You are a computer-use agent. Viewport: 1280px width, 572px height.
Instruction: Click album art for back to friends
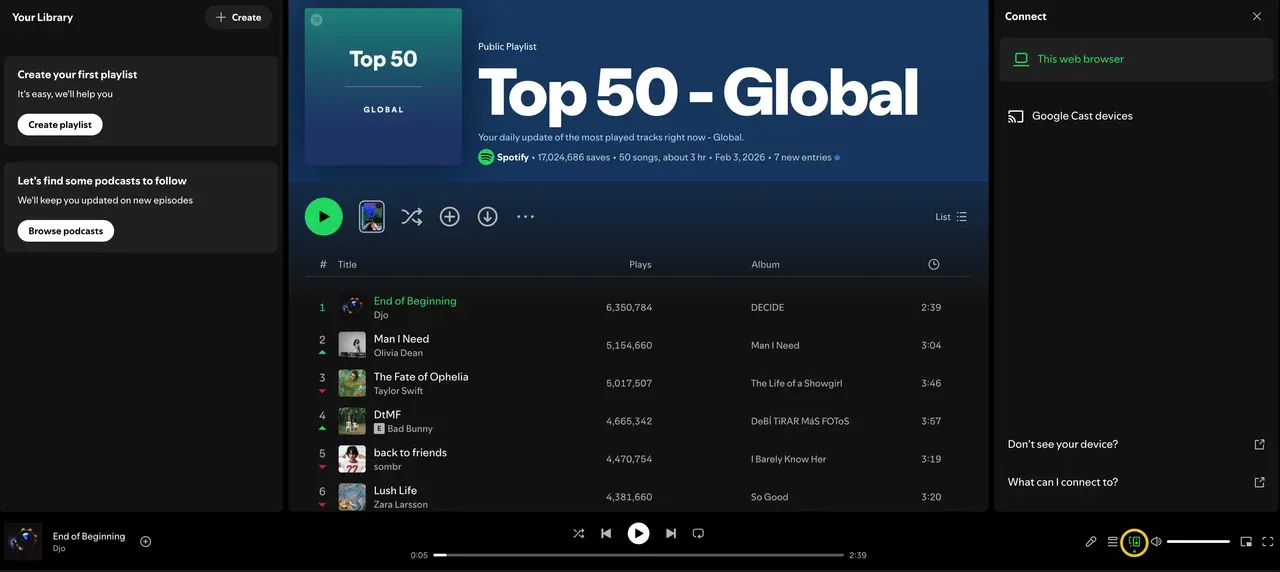[x=352, y=459]
